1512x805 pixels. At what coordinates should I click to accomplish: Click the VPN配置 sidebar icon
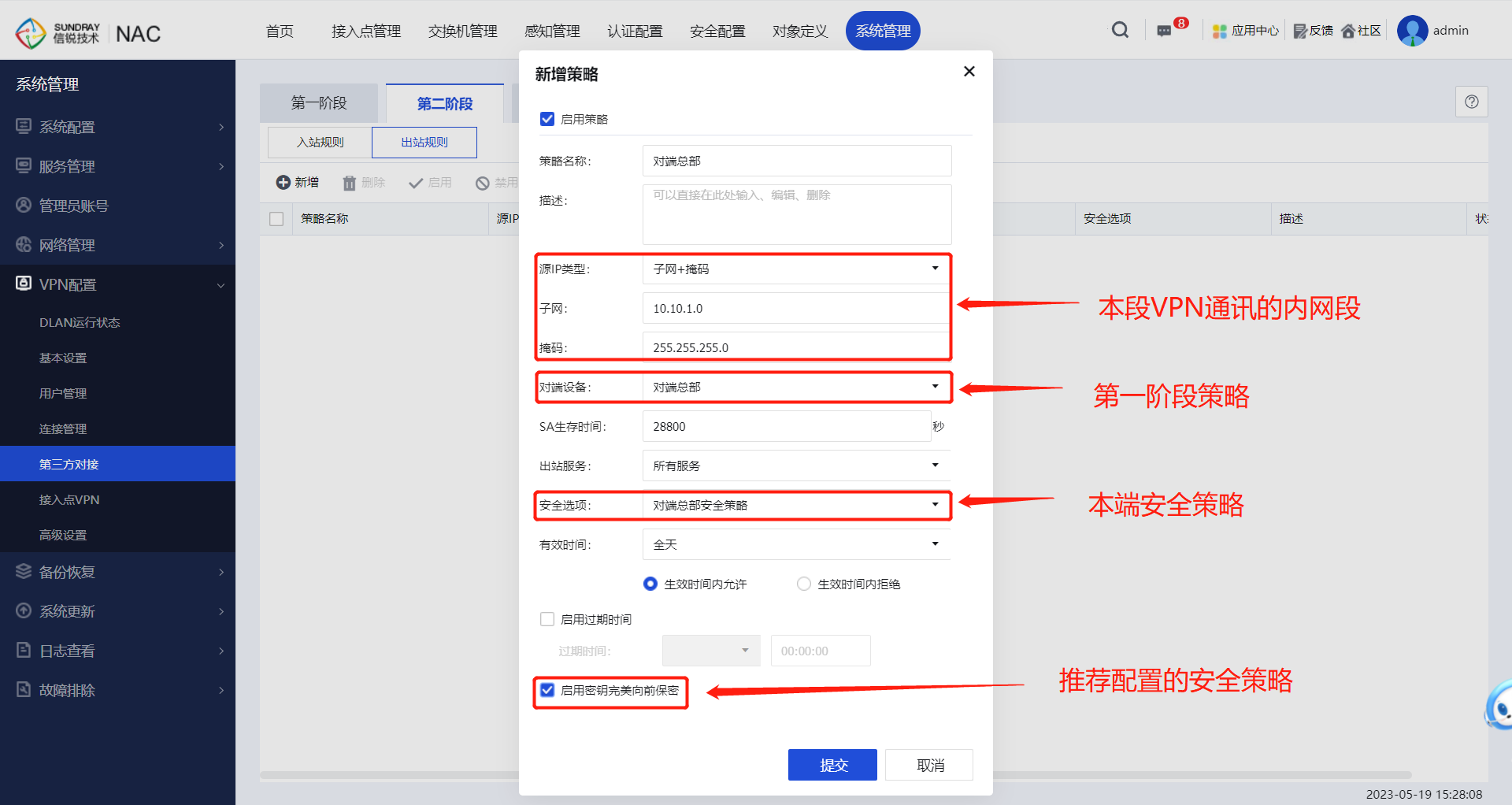click(24, 284)
